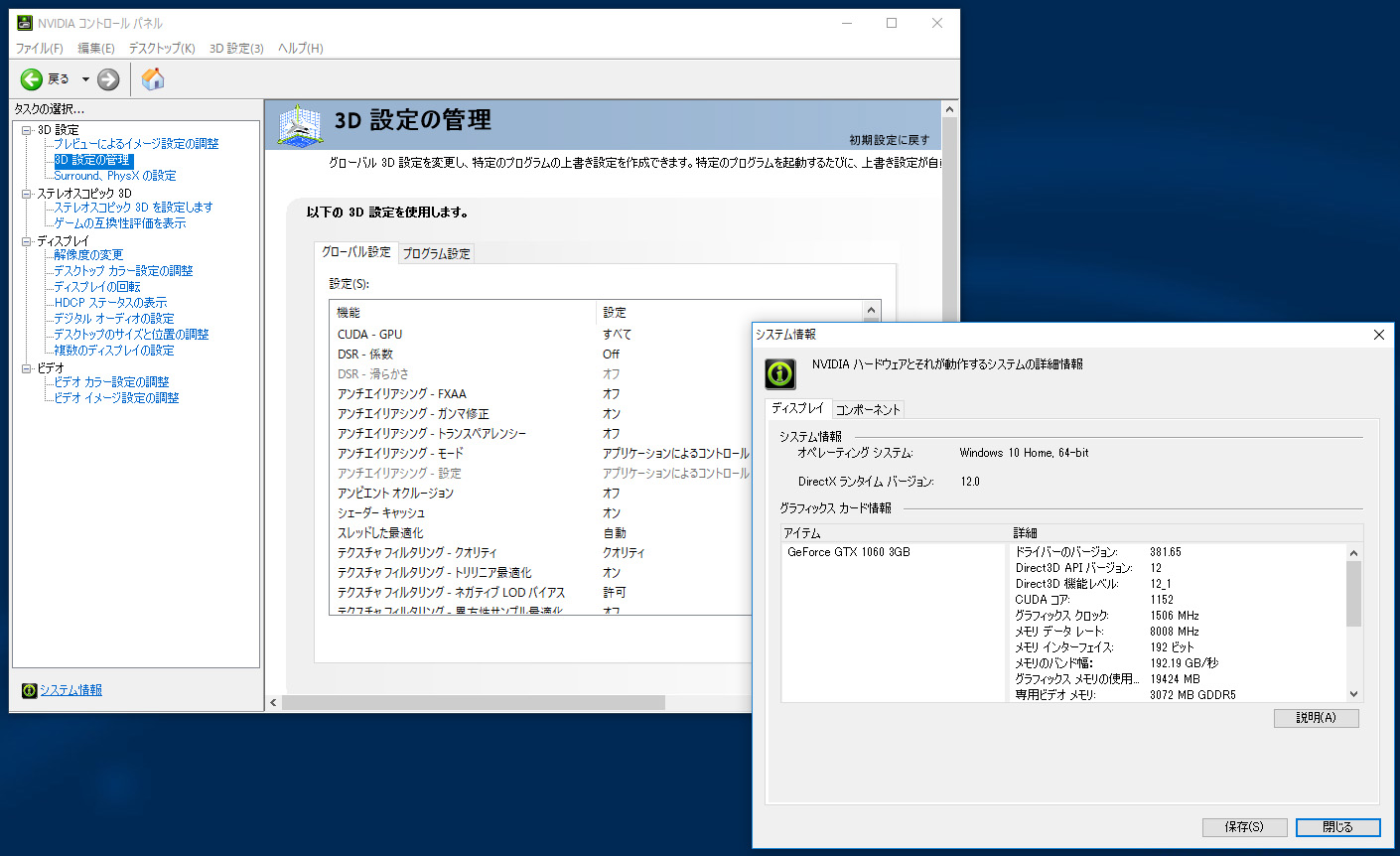Switch to the プログラム設定 tab
Screen dimensions: 1400x856
click(x=436, y=252)
